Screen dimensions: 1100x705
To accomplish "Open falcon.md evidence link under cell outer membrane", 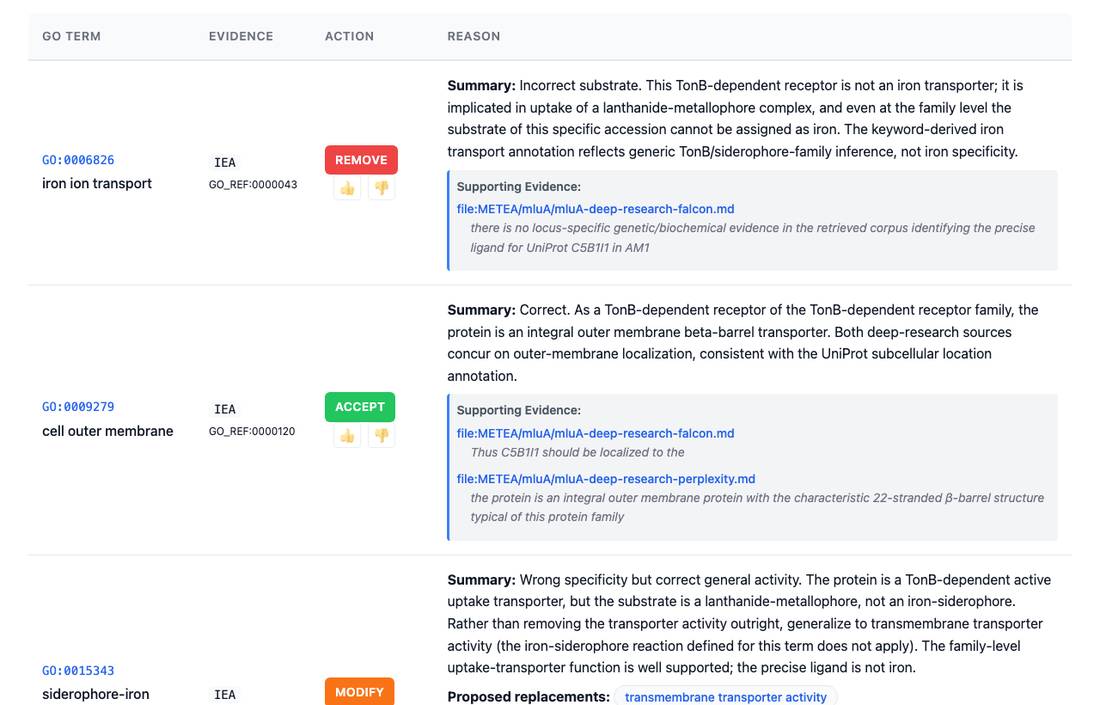I will pos(596,434).
